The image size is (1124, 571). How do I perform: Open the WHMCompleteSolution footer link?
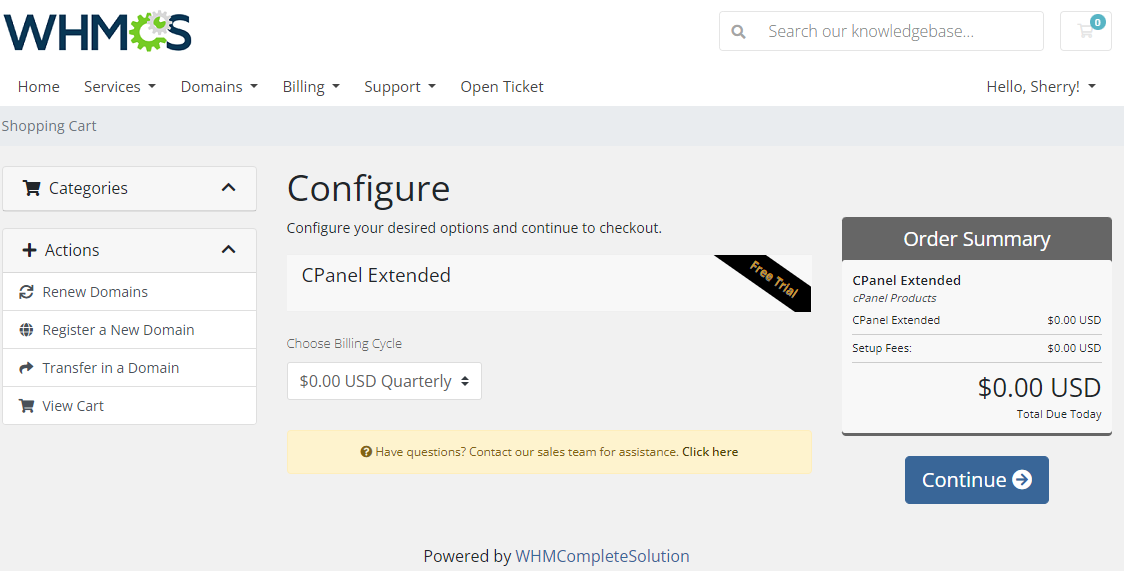point(602,556)
